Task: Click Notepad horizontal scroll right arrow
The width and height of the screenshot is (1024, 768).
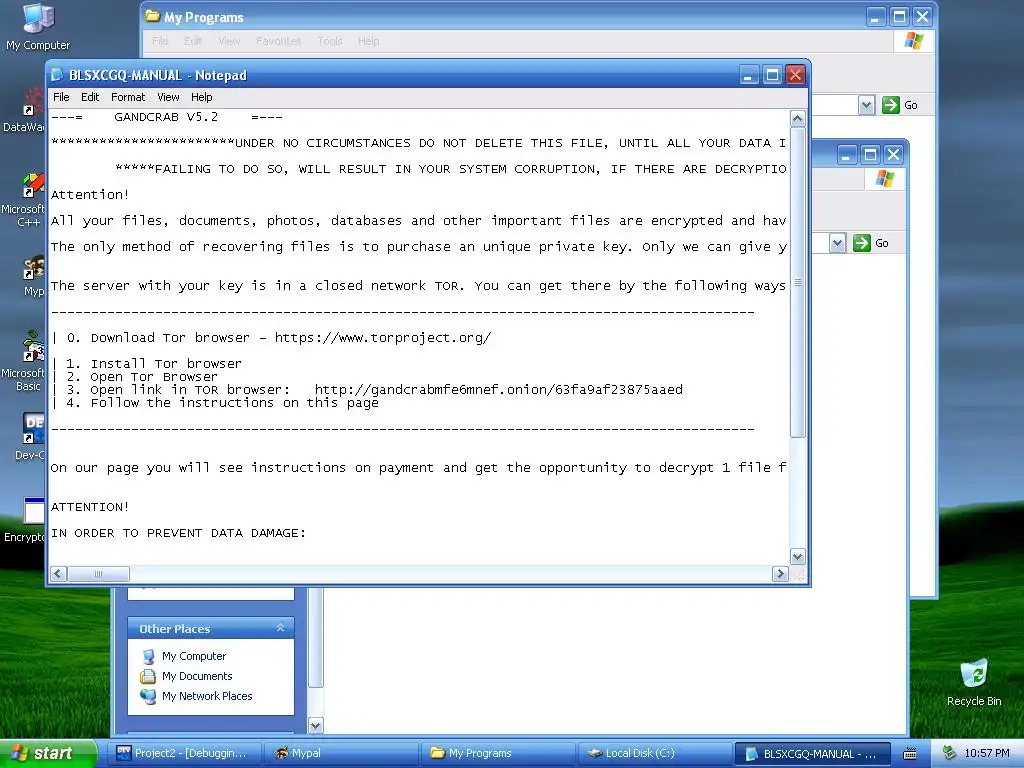Action: pyautogui.click(x=780, y=573)
